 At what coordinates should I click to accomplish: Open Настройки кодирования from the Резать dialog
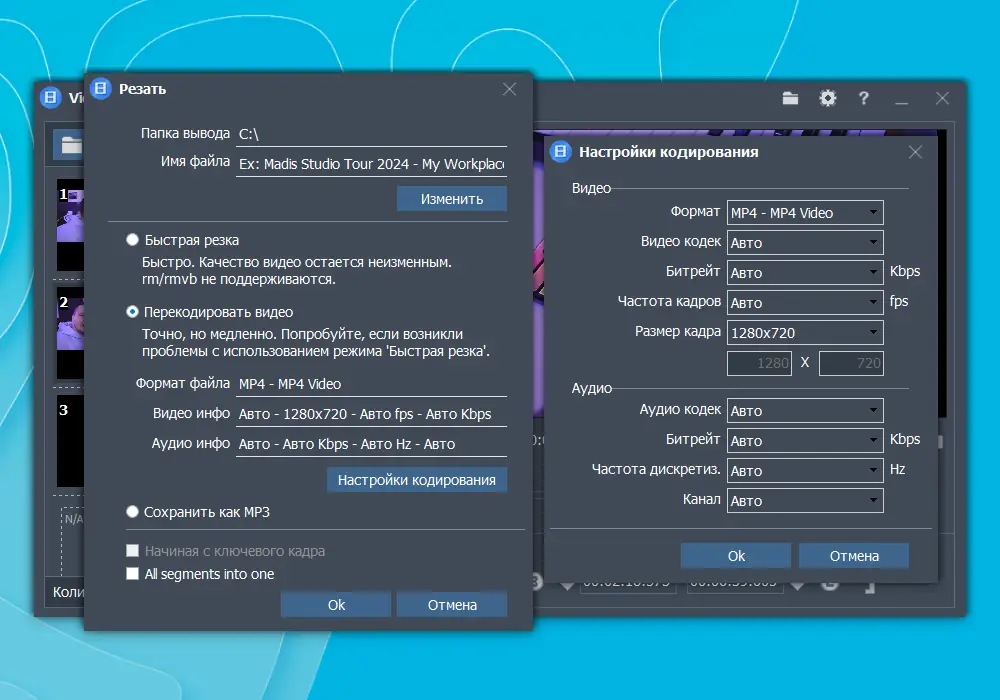tap(416, 480)
